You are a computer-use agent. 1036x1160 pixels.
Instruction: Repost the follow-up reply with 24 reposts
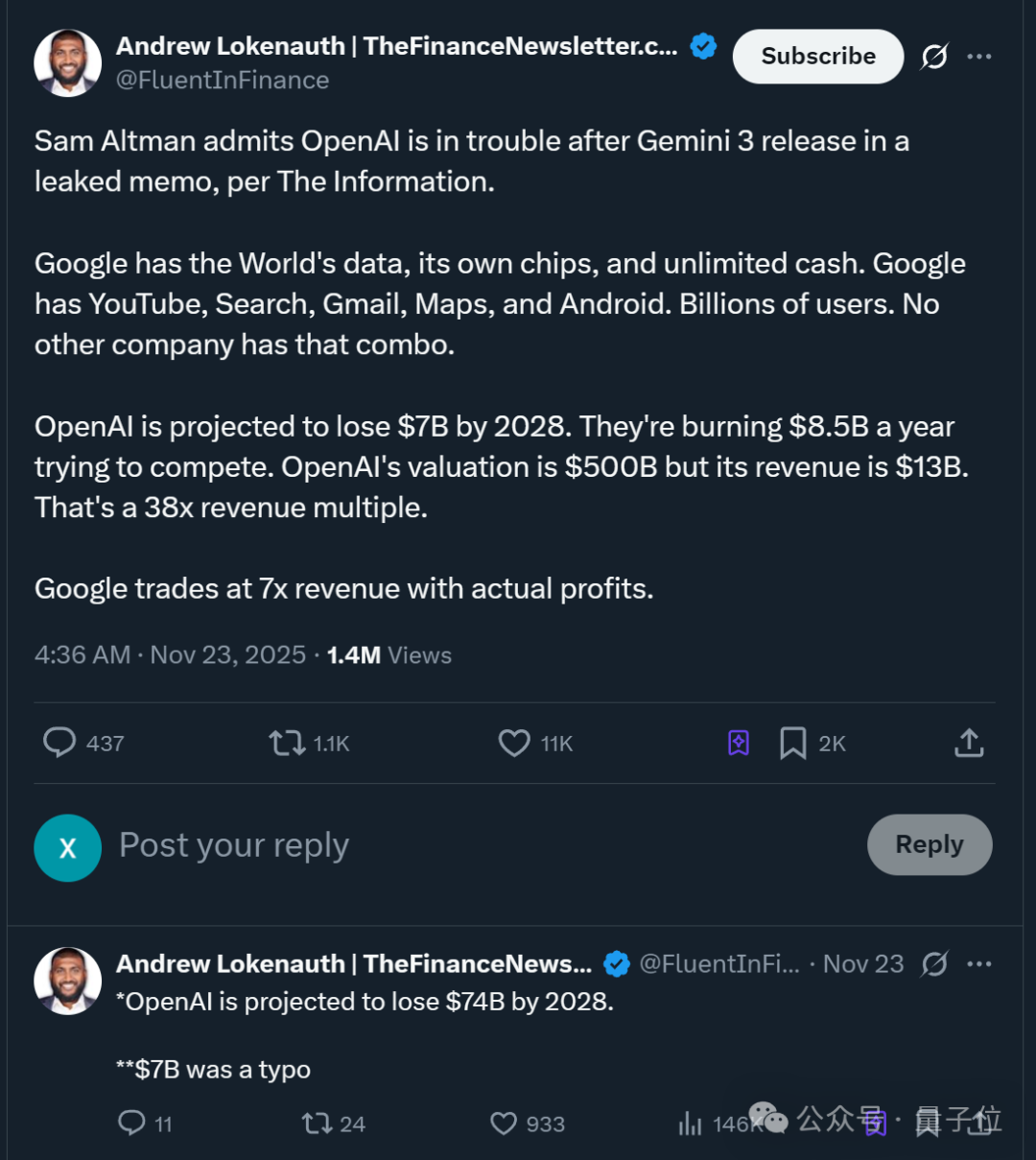click(x=316, y=1124)
